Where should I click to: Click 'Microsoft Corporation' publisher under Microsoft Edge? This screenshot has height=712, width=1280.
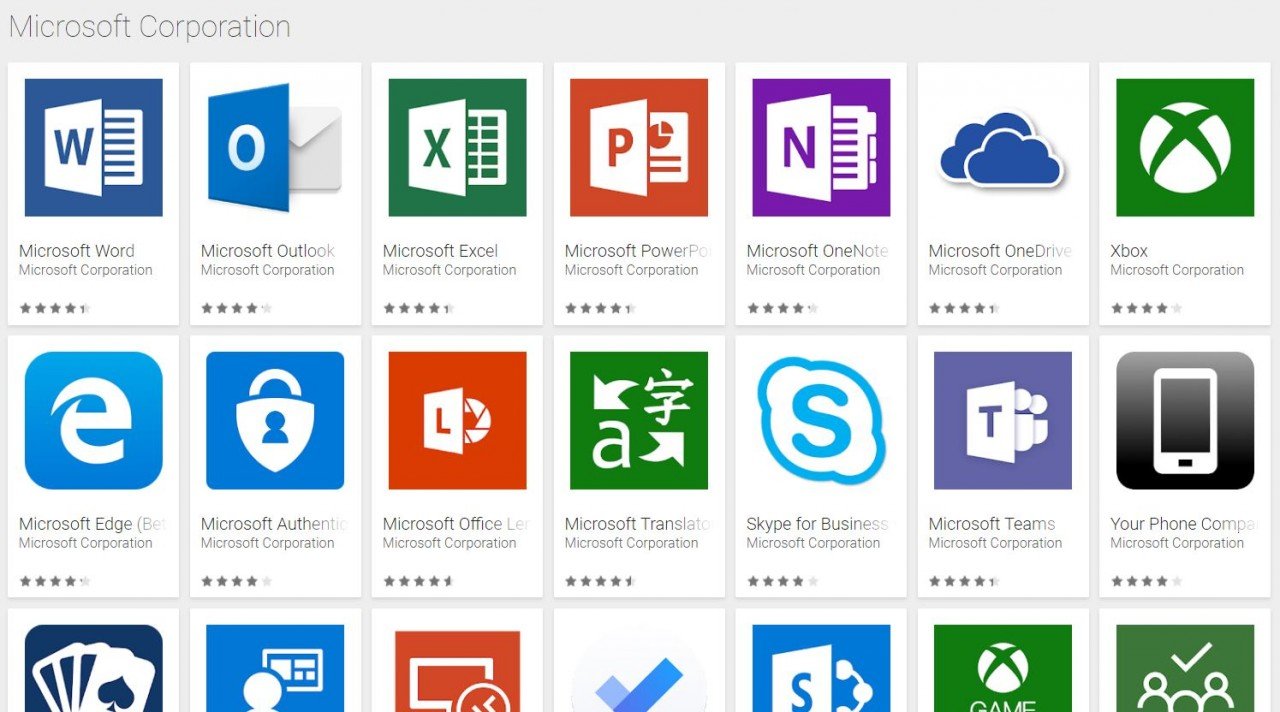(86, 543)
